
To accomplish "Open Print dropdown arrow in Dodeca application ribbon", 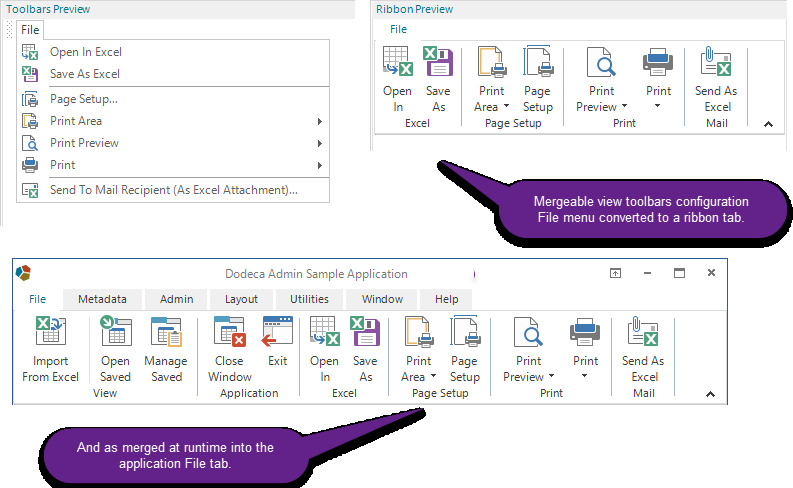I will [585, 376].
